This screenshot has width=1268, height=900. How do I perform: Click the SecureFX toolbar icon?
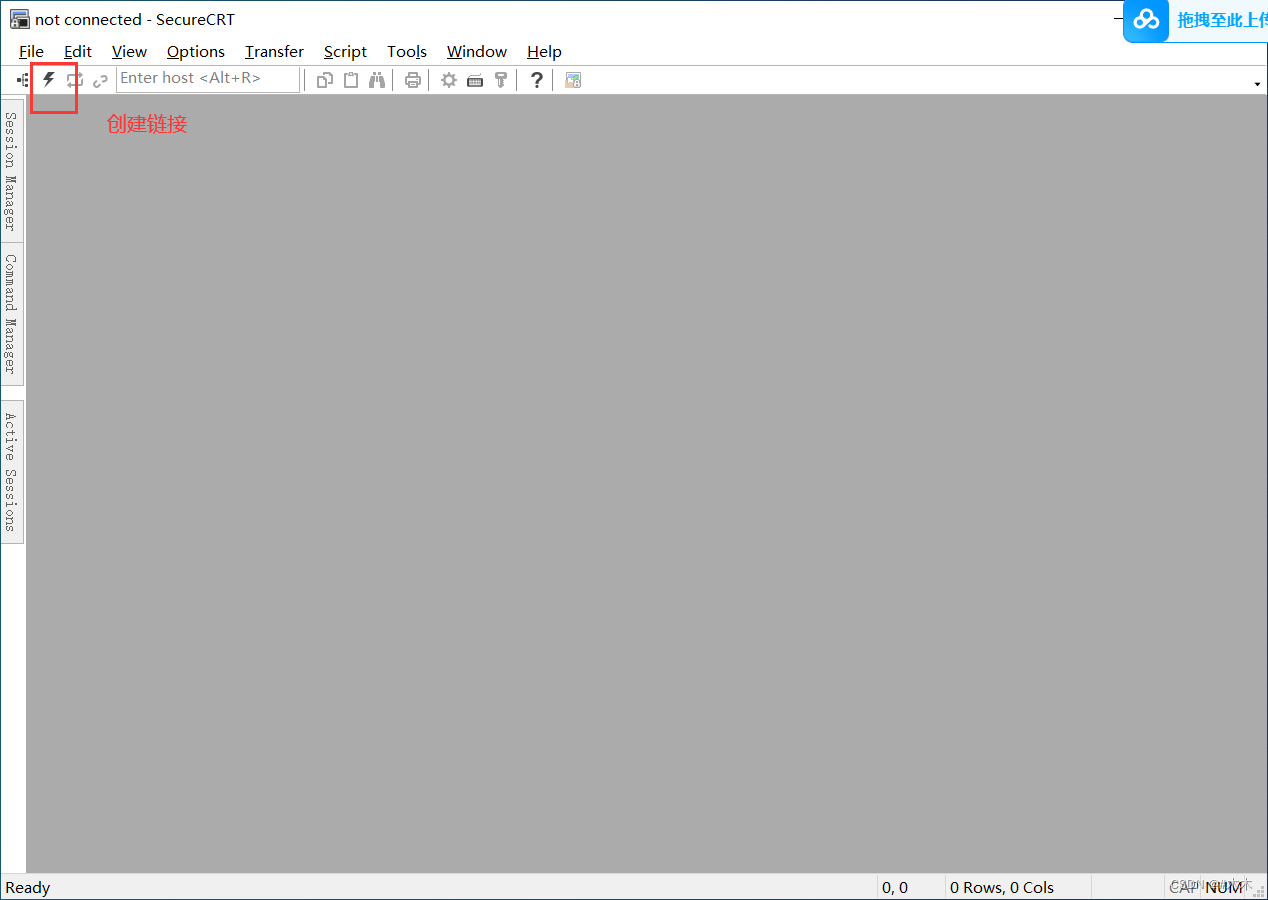click(573, 80)
